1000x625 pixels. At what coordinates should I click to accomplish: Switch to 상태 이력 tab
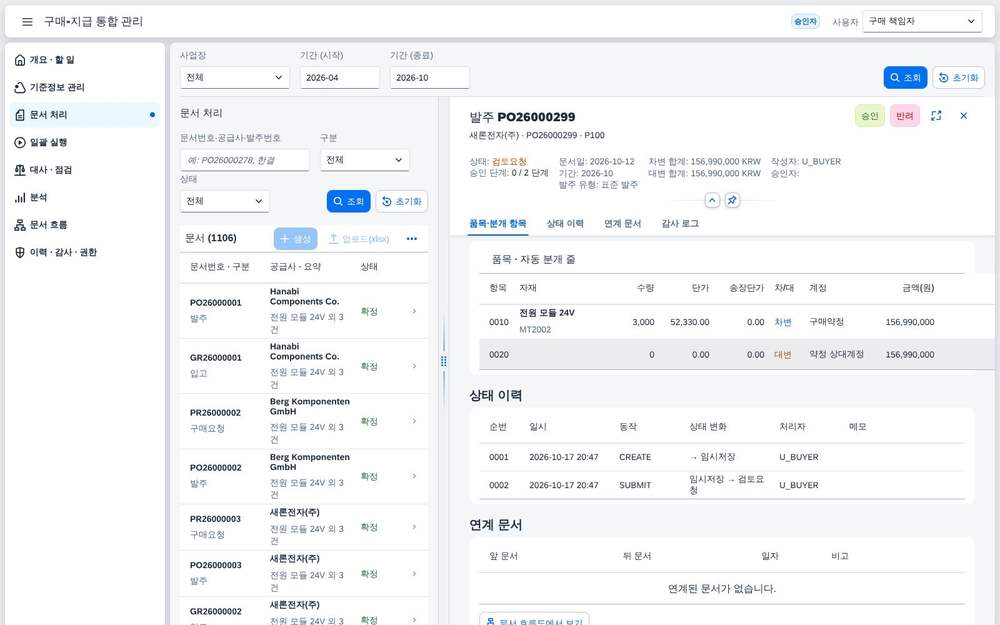(x=564, y=224)
